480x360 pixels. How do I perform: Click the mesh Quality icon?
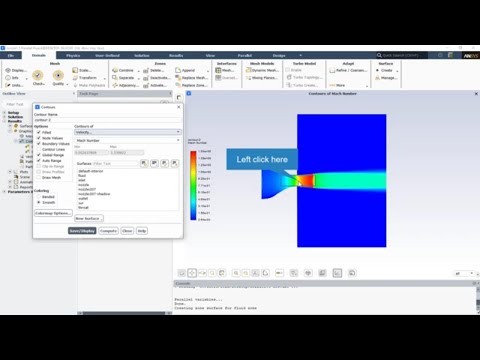(x=58, y=75)
